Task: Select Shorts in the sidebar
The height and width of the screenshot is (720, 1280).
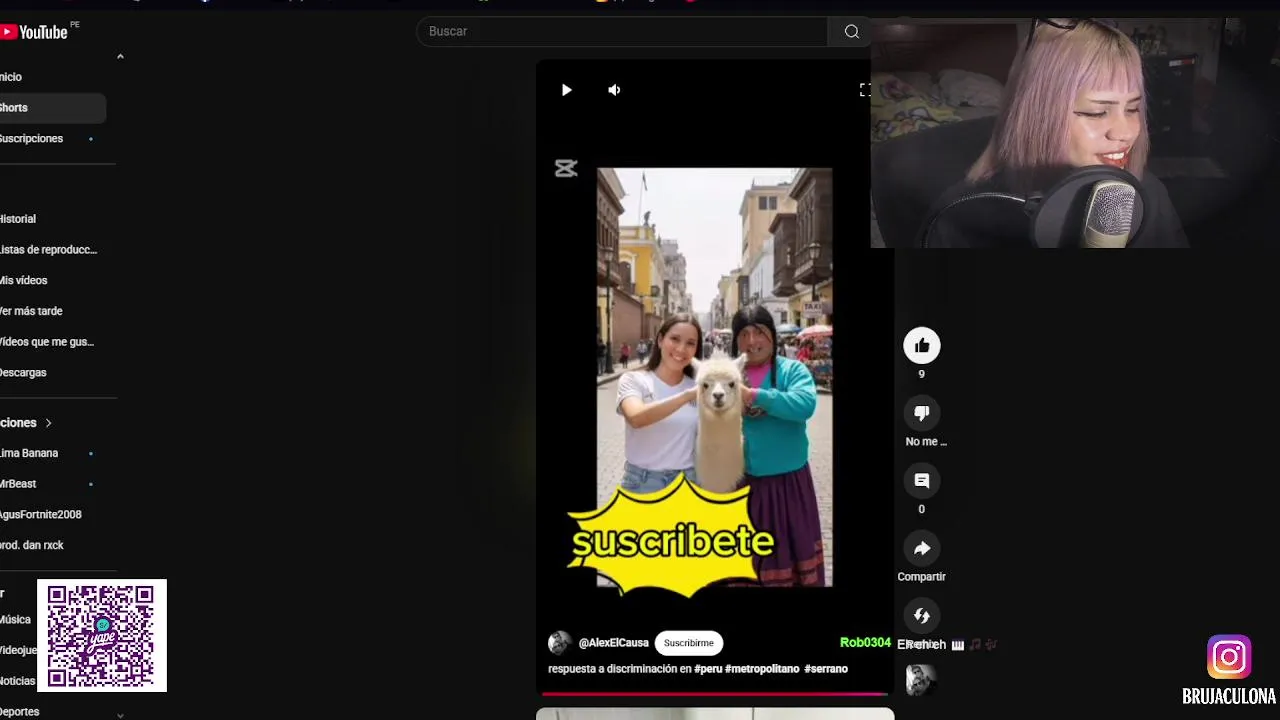Action: point(52,108)
